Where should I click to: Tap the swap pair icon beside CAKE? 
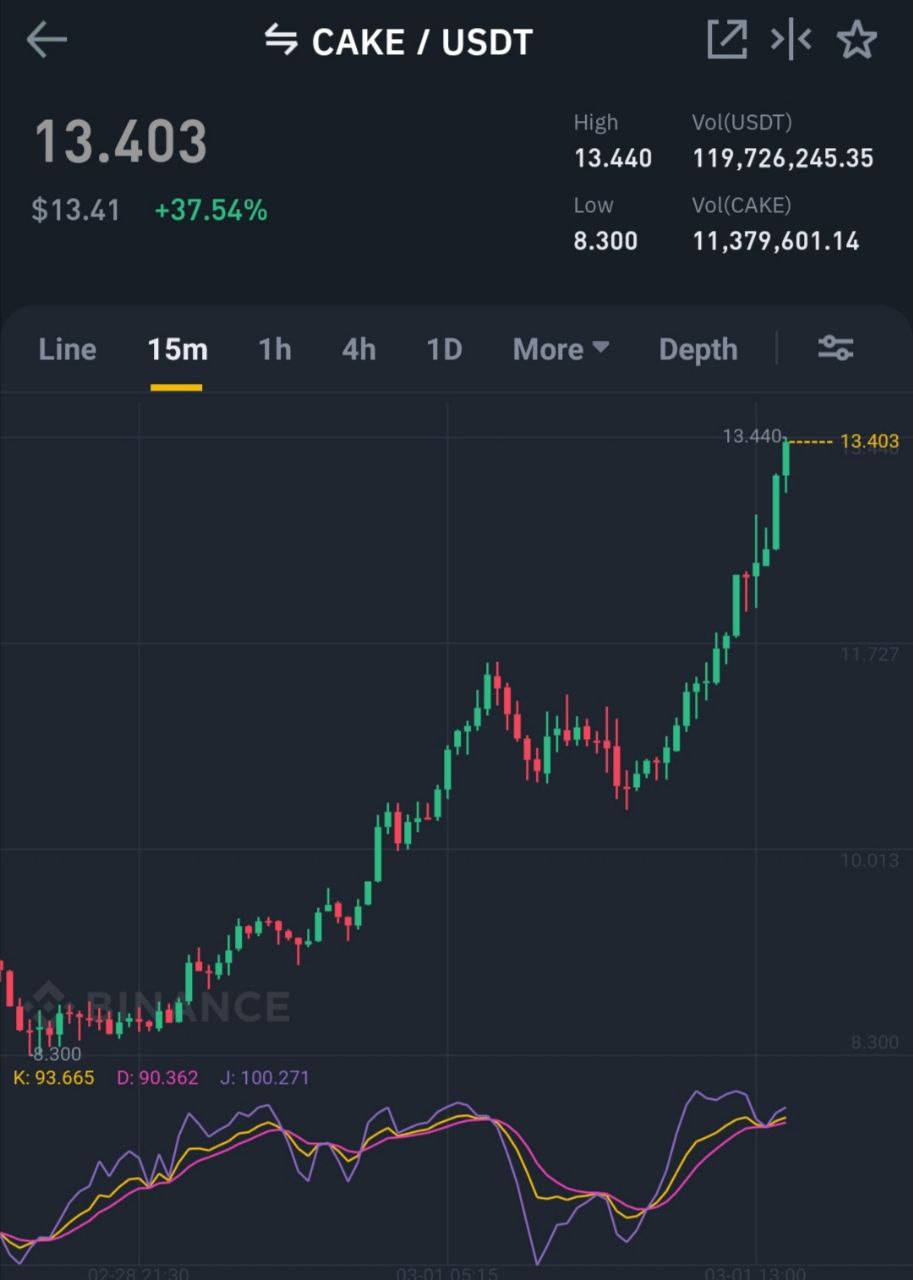281,40
